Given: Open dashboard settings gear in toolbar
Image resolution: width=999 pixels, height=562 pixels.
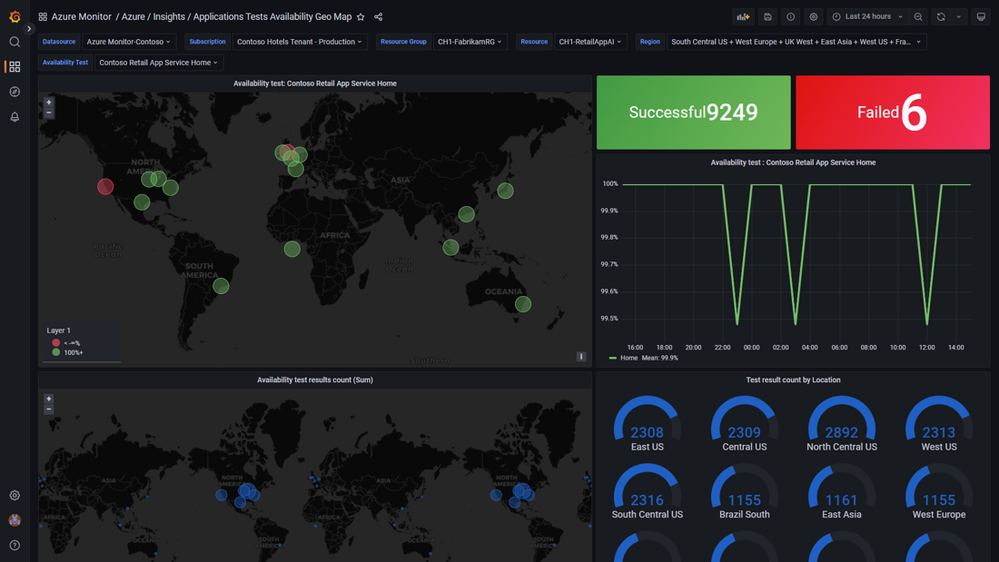Looking at the screenshot, I should [814, 17].
